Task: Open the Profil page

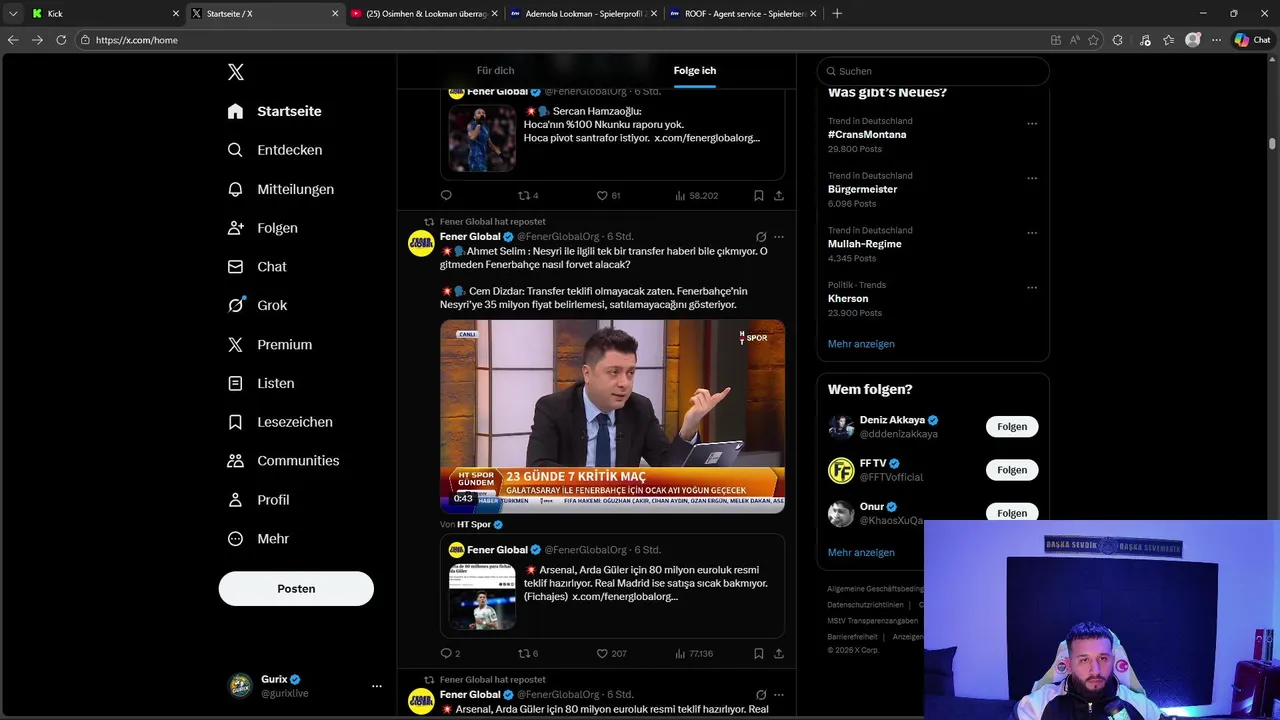Action: click(258, 500)
